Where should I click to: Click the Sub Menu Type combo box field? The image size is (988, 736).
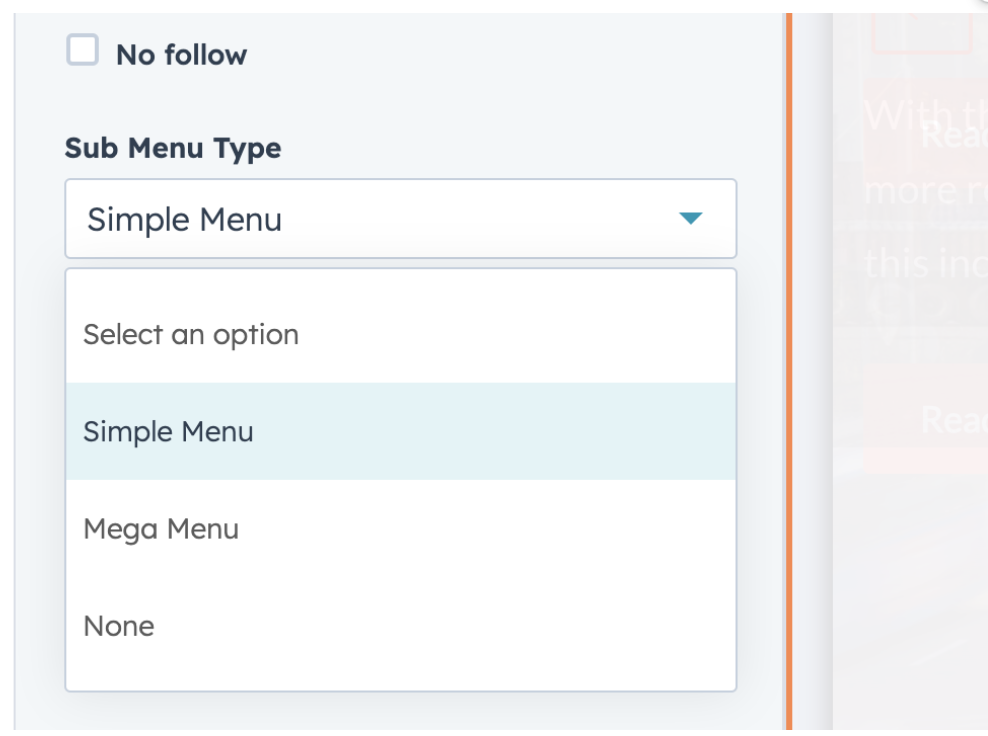400,218
